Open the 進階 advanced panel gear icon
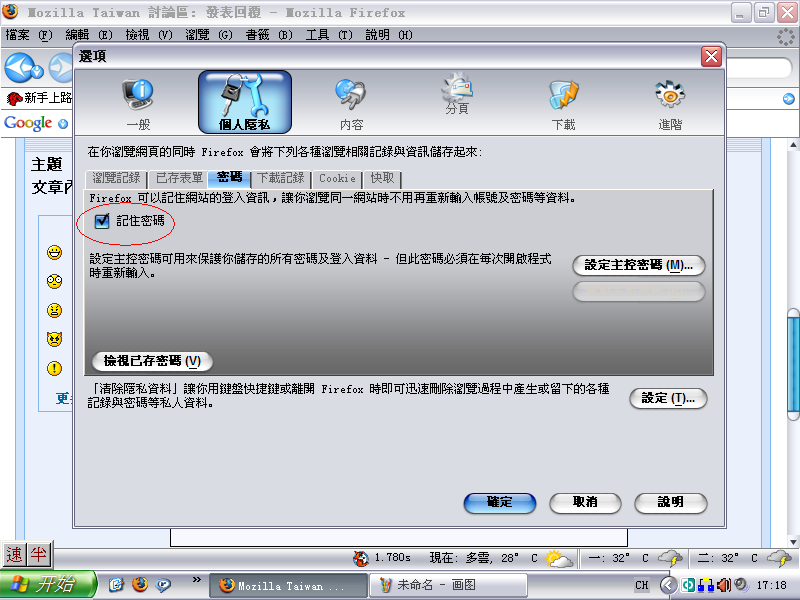This screenshot has width=800, height=600. coord(670,105)
